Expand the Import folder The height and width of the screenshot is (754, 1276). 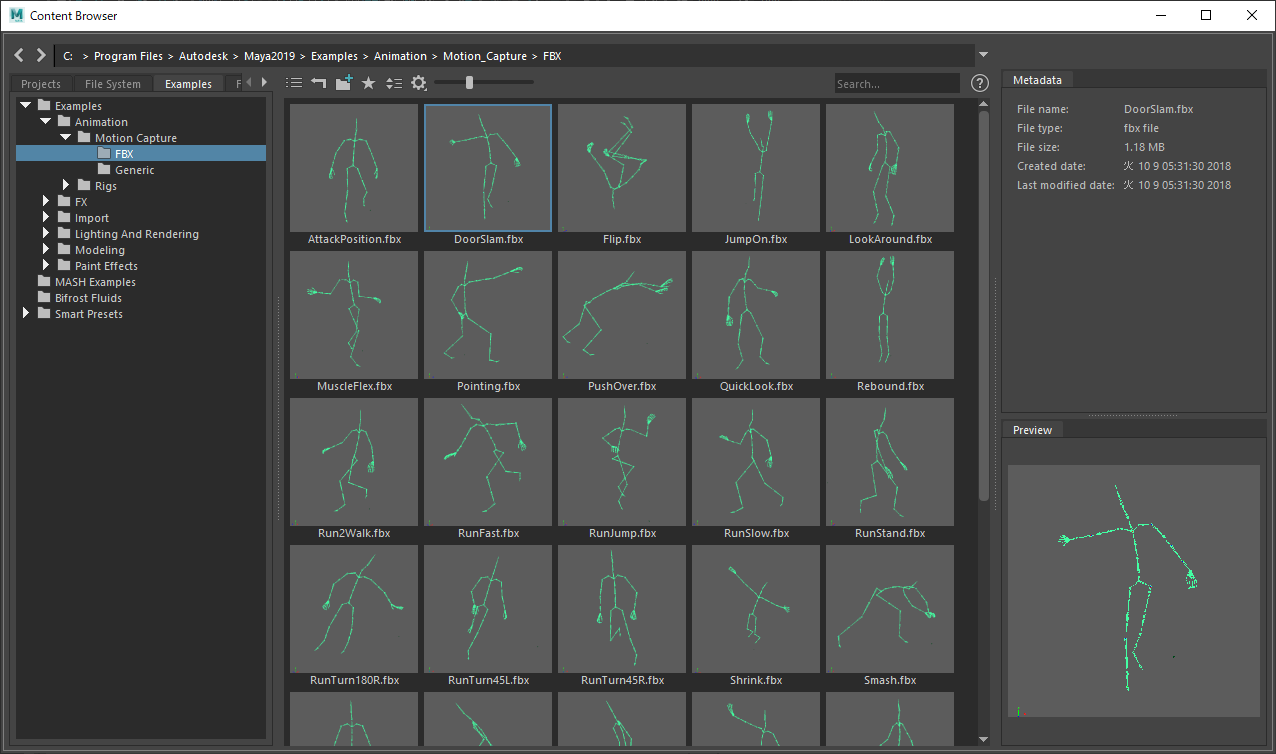46,218
